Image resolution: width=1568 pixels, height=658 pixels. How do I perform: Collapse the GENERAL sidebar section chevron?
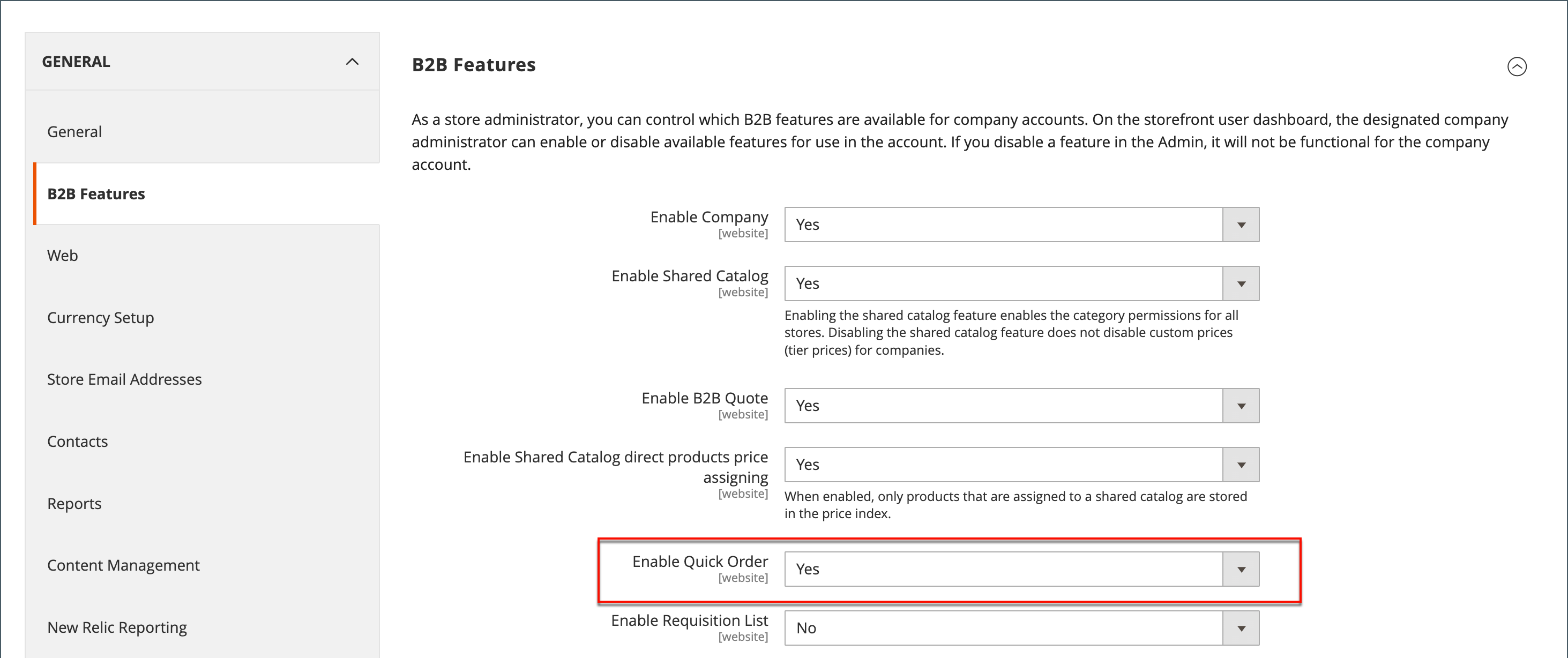click(x=352, y=62)
